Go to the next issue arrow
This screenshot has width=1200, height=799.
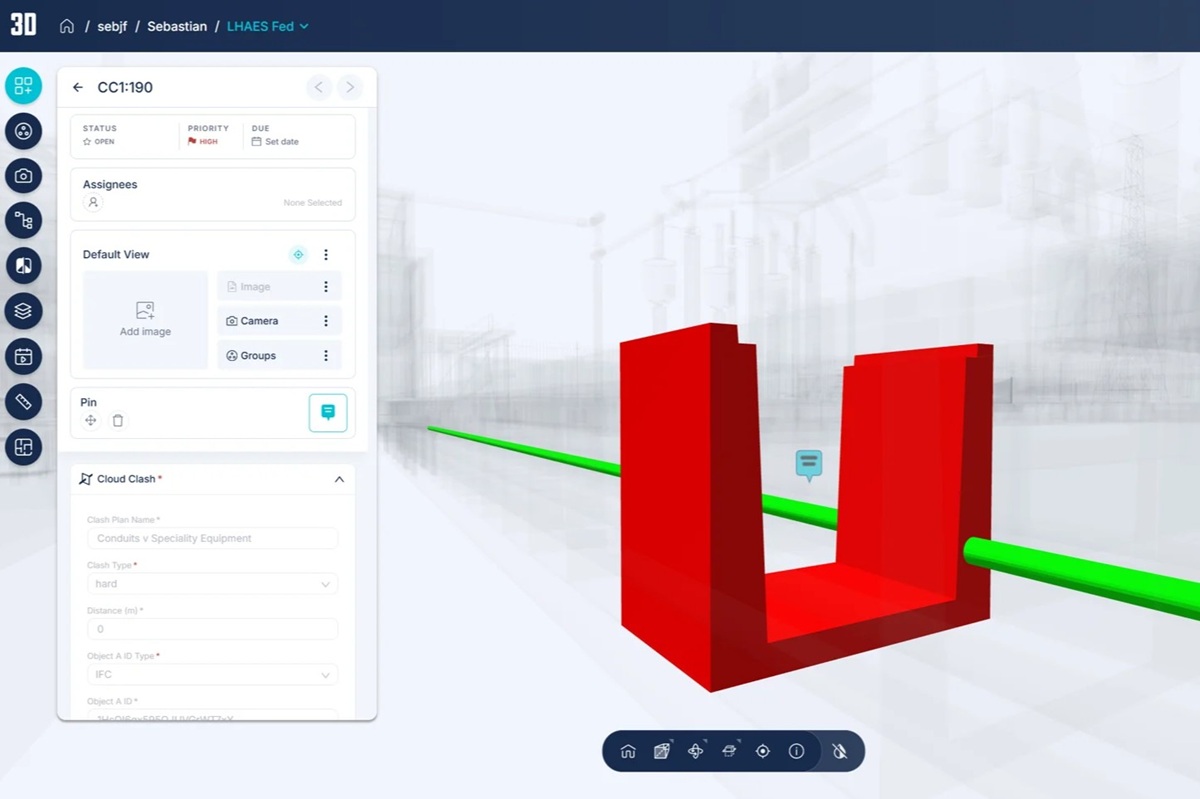(350, 87)
